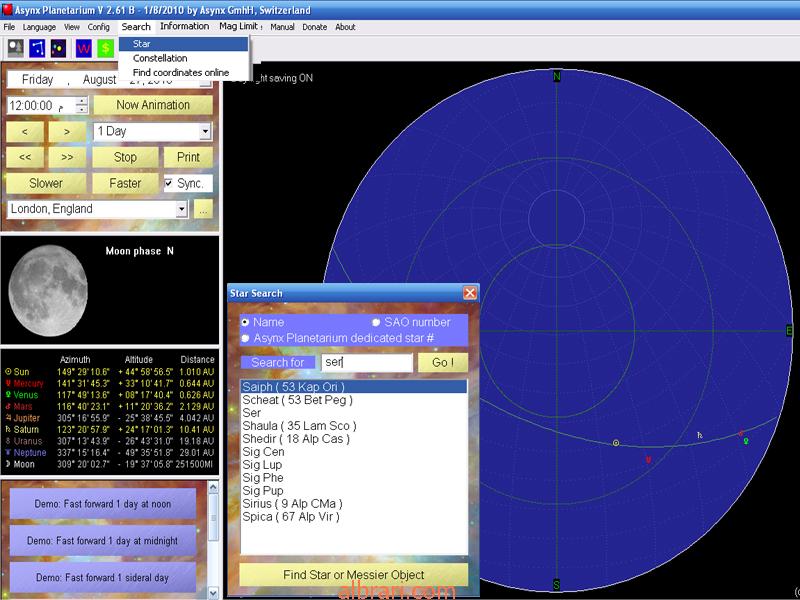Increase the time with the spinner up arrow
This screenshot has height=600, width=800.
82,101
